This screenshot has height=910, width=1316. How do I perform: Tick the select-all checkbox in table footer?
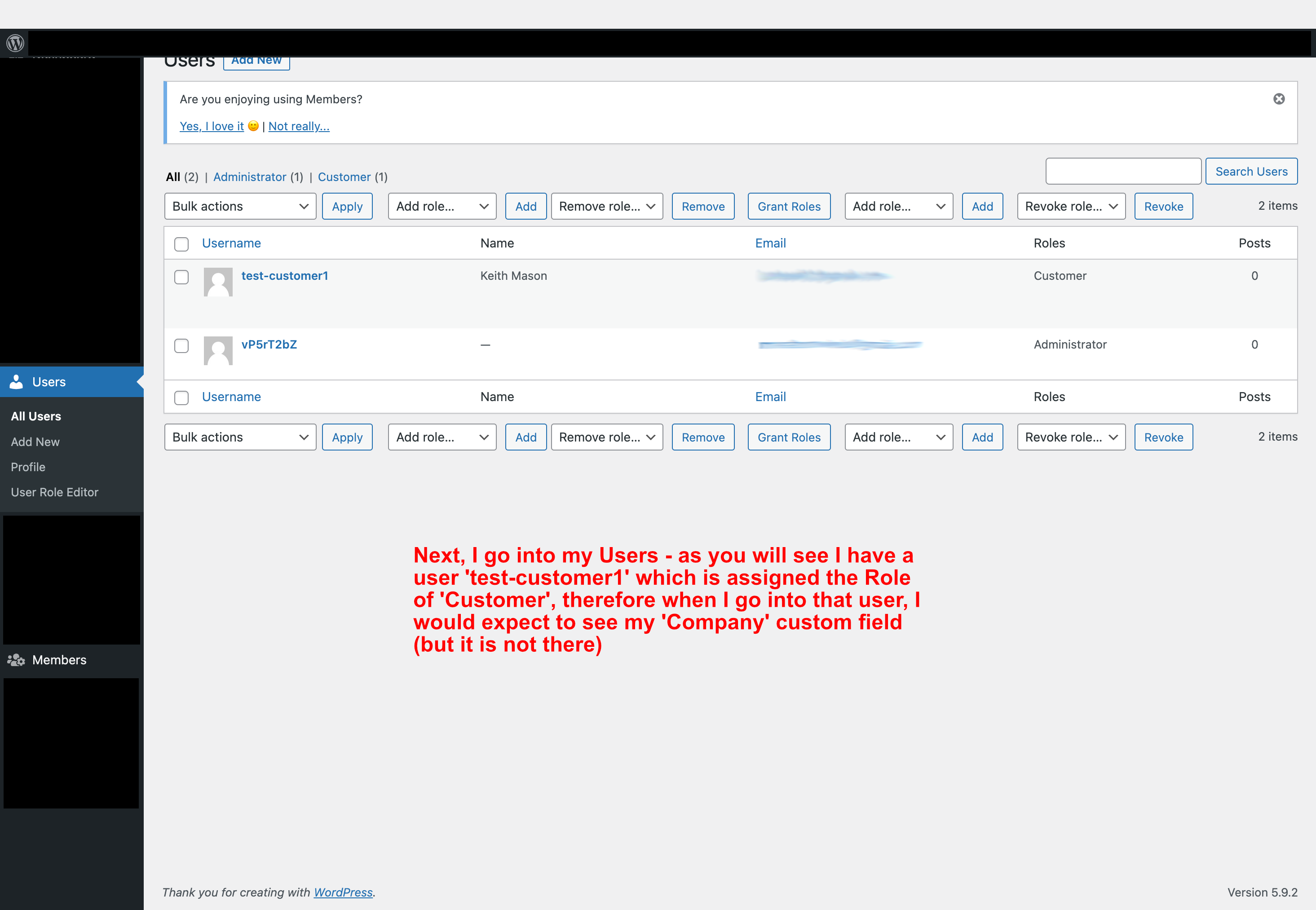[181, 398]
